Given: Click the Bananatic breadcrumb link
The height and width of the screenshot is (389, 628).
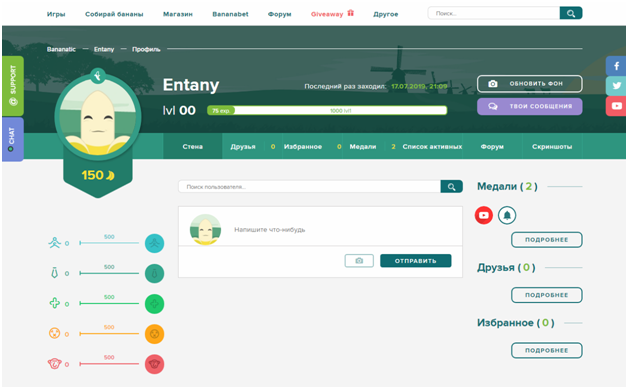Looking at the screenshot, I should pos(61,49).
